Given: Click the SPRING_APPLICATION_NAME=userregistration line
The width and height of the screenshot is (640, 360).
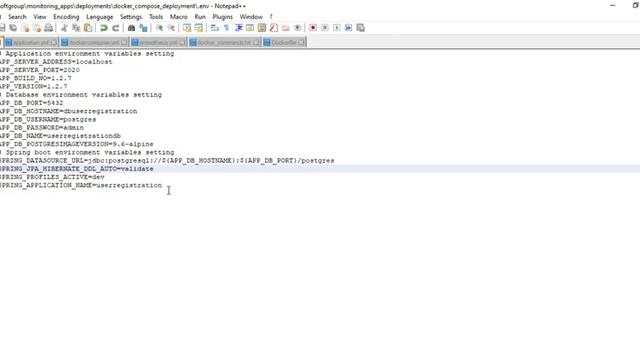Looking at the screenshot, I should [x=81, y=185].
